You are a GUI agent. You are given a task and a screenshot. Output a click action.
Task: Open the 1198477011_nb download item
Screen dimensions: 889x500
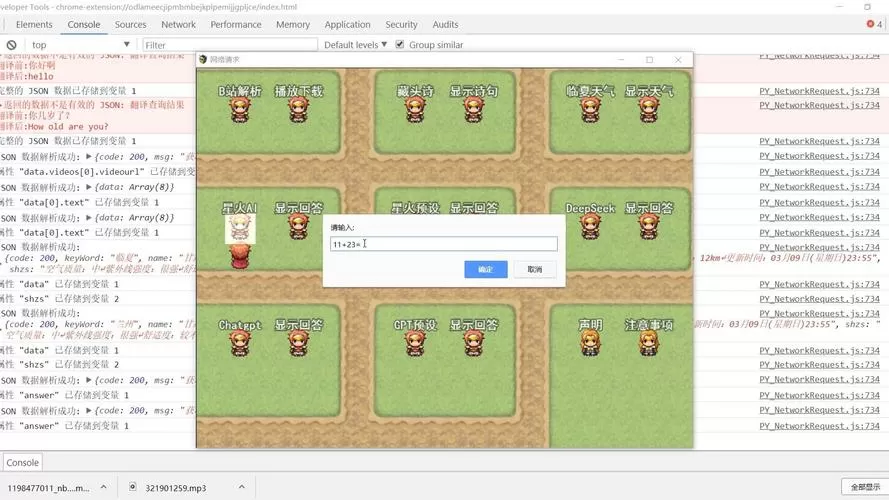click(x=48, y=488)
